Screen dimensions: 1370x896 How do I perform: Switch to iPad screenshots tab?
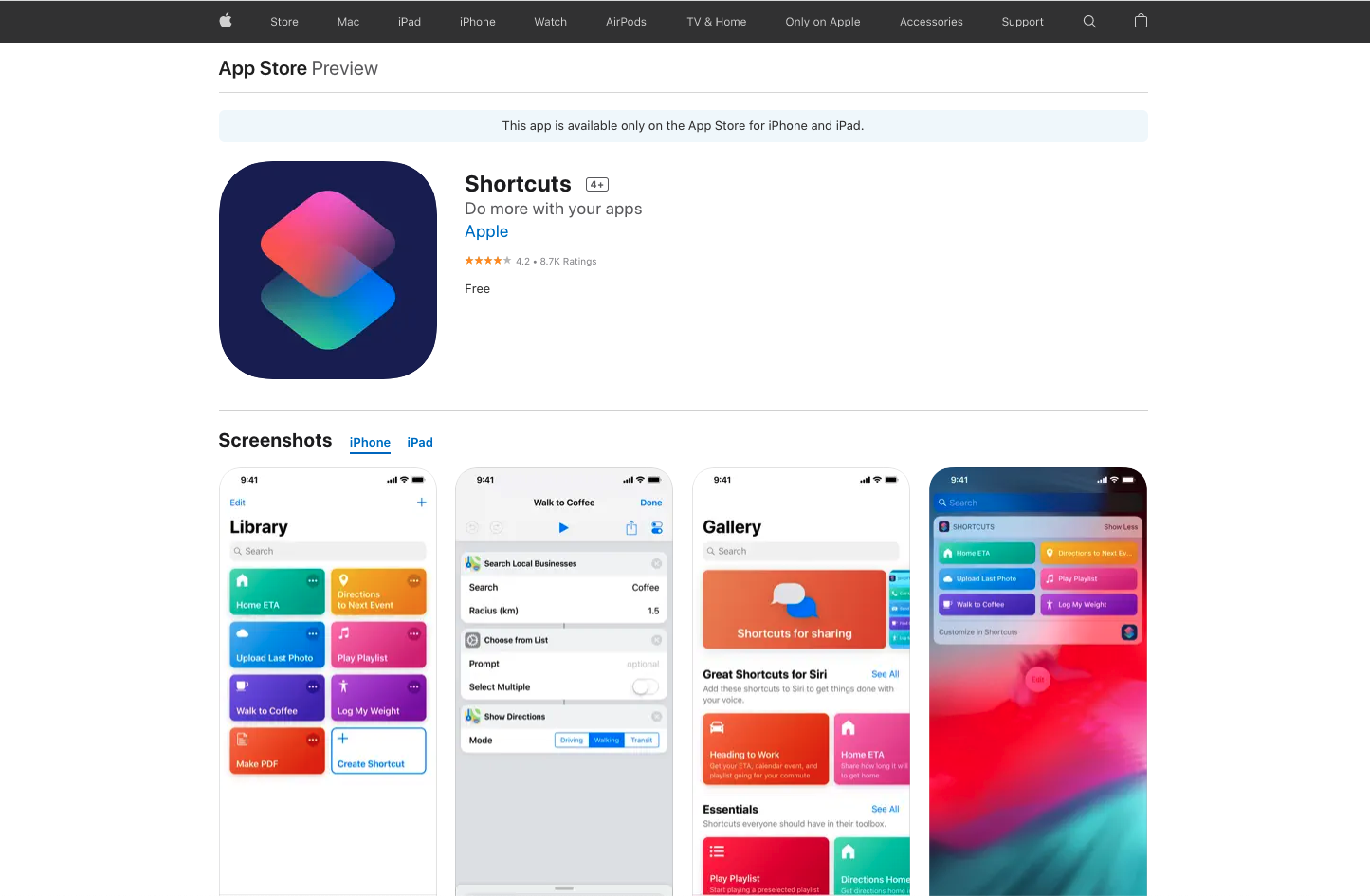click(x=420, y=443)
